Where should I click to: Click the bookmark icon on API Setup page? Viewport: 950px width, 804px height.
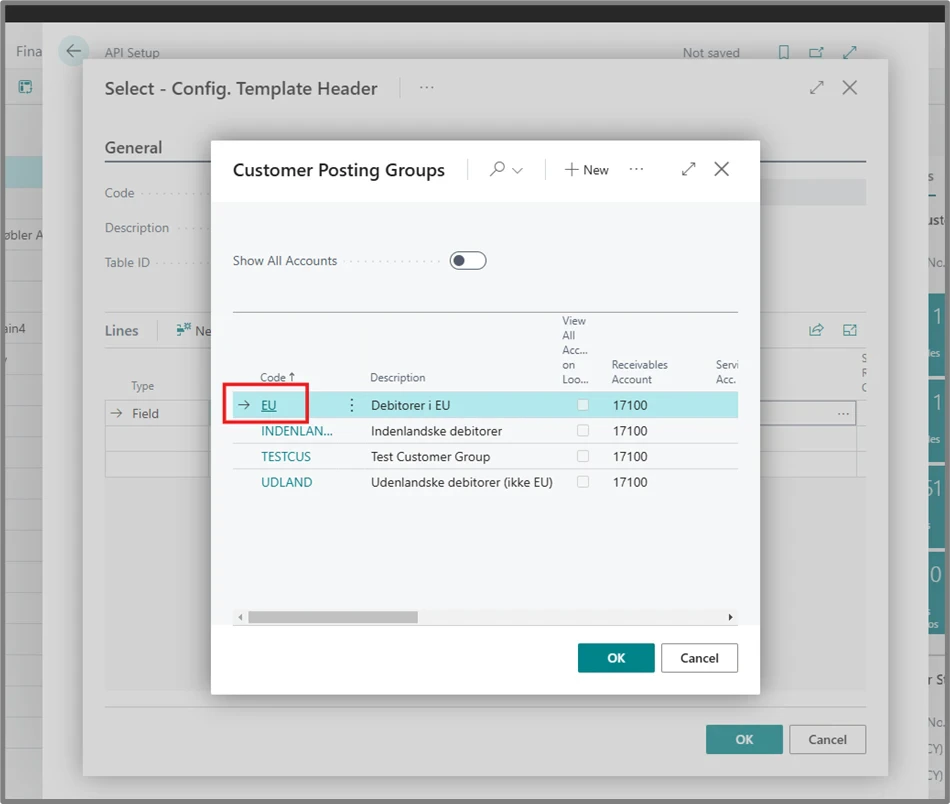[783, 53]
